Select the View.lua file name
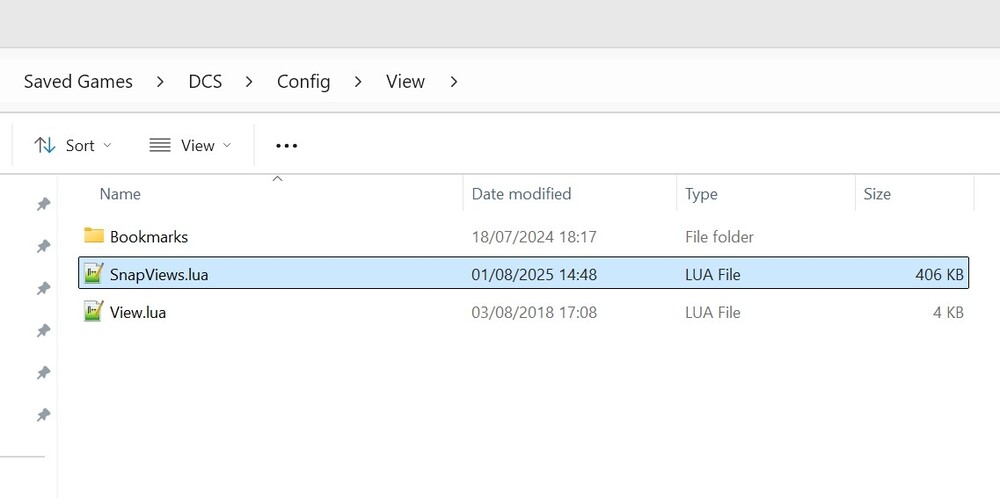The width and height of the screenshot is (1000, 498). click(x=138, y=313)
